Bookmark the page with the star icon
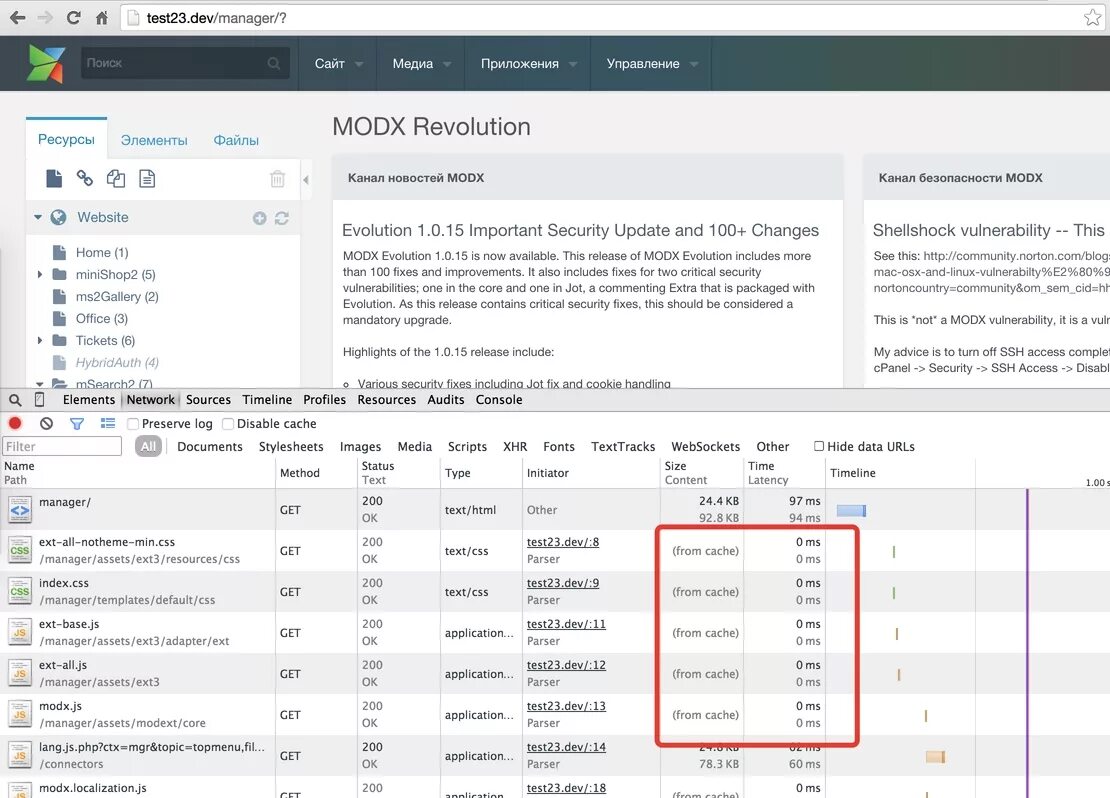 tap(1092, 18)
